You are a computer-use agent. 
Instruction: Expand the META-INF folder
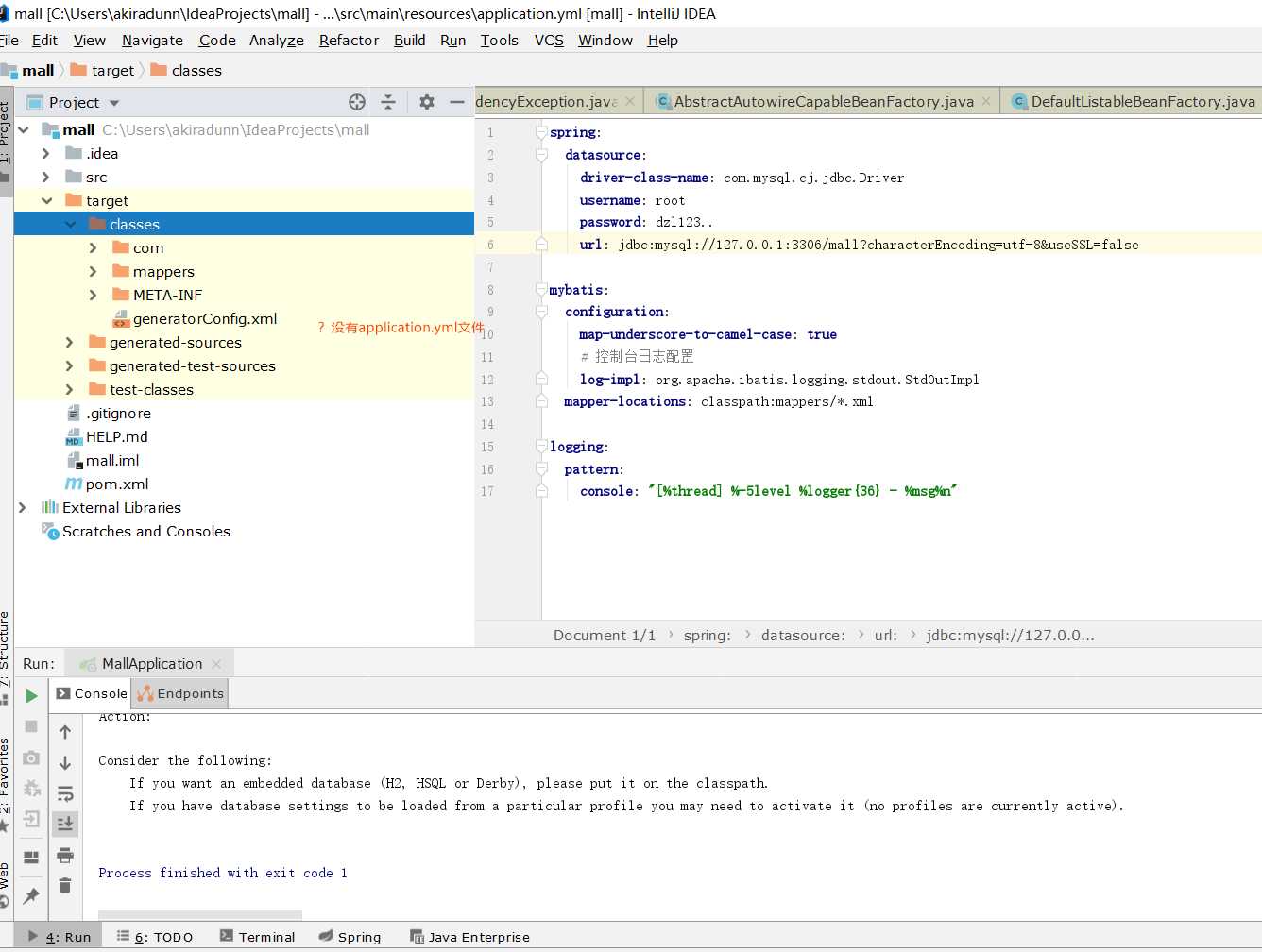[93, 295]
